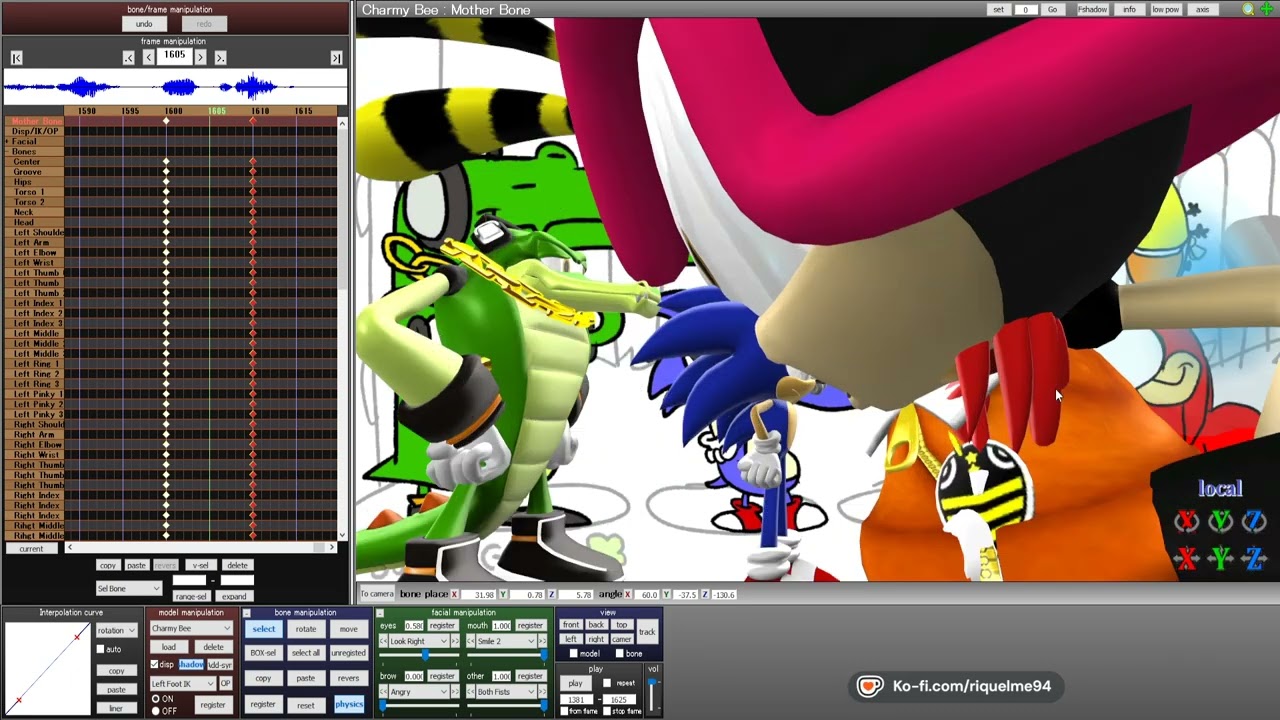Open the rotation interpolation dropdown
Image resolution: width=1280 pixels, height=720 pixels.
[x=115, y=630]
